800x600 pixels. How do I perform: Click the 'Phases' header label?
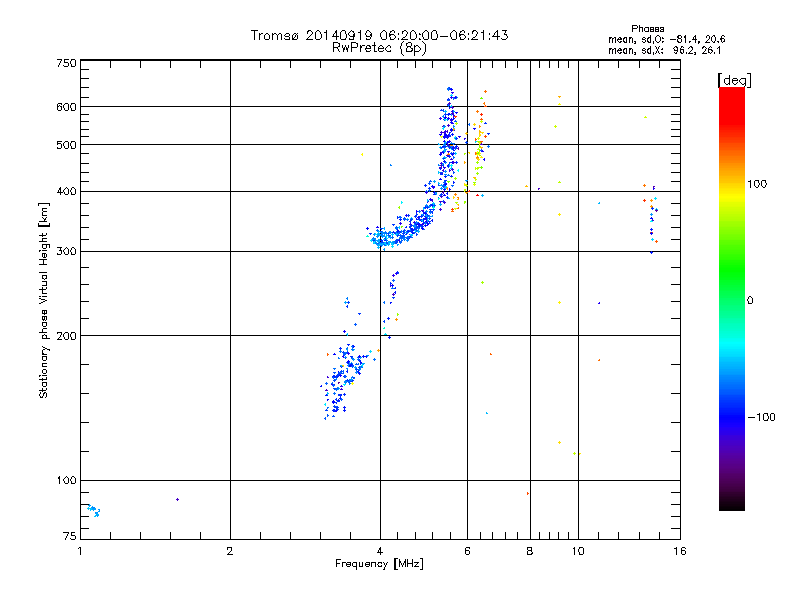[x=647, y=29]
